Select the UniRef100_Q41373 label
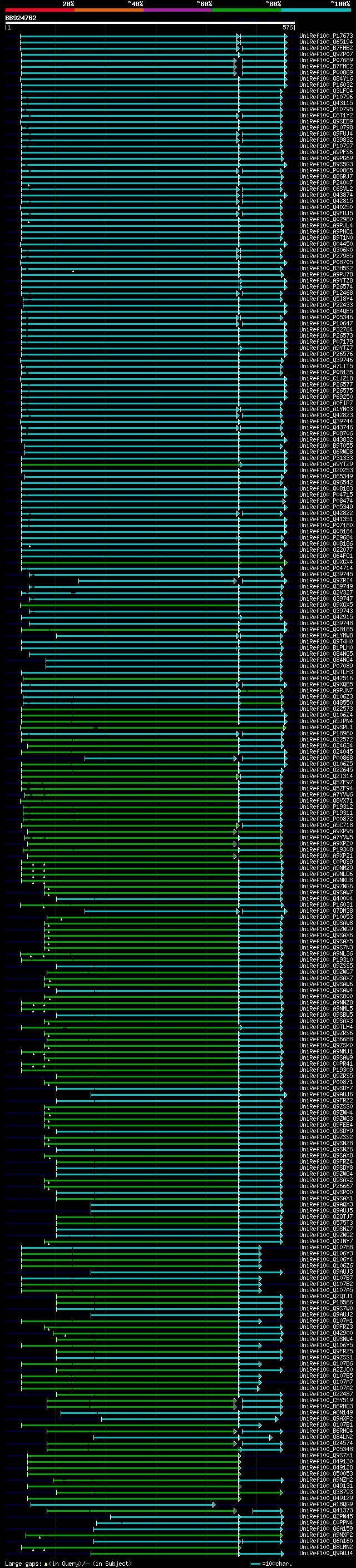Viewport: 356px width, 1568px height. click(326, 1511)
